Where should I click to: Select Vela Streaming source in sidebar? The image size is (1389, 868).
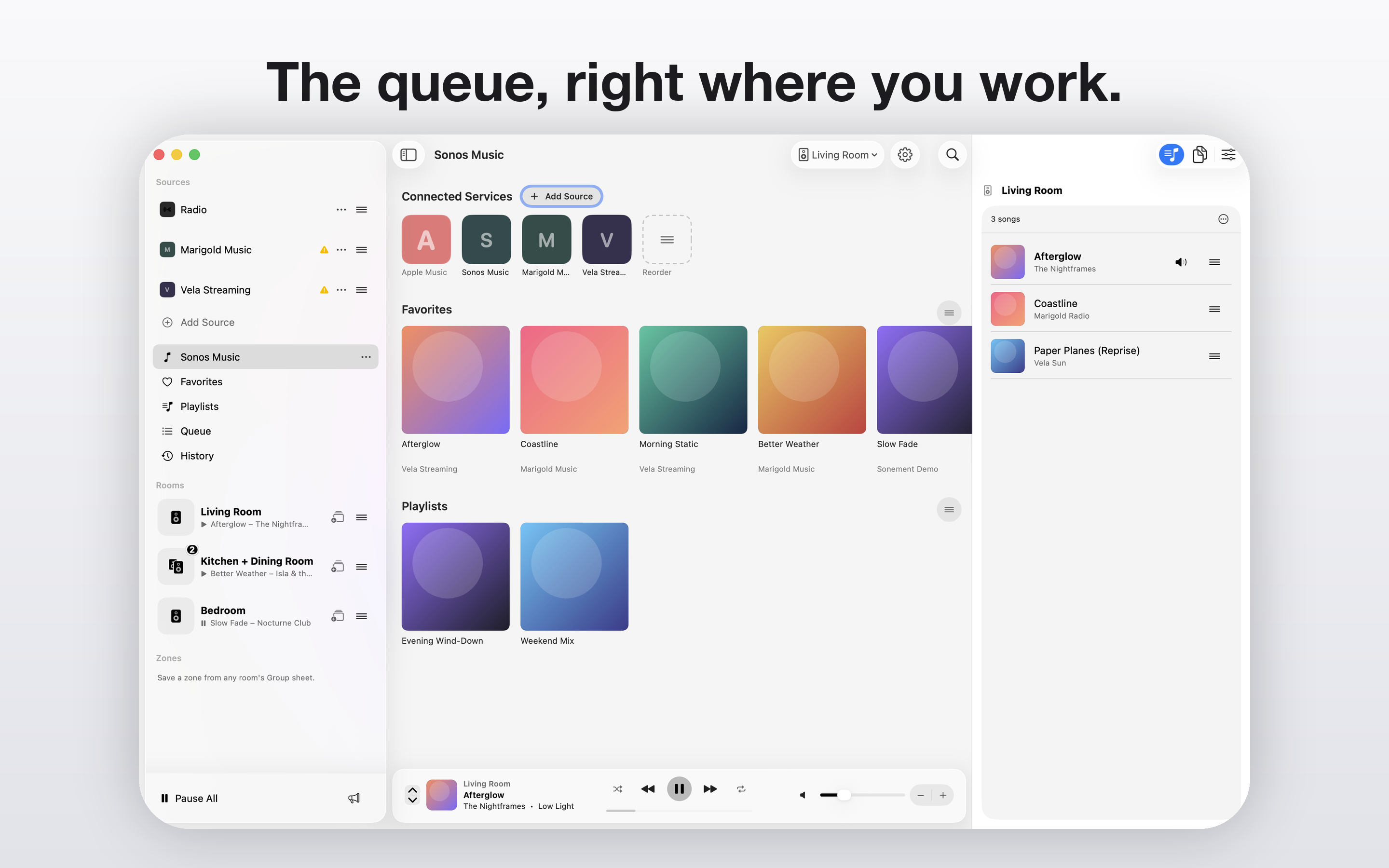coord(265,290)
